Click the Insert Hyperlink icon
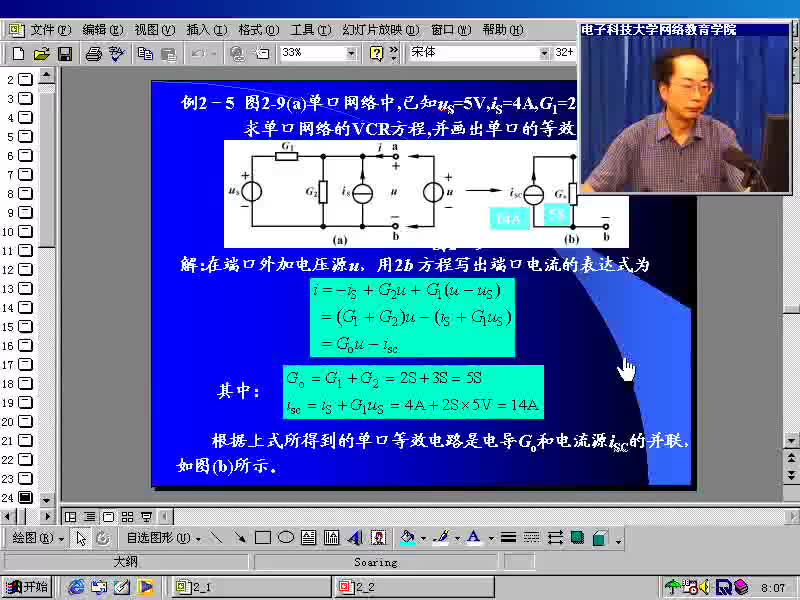 (237, 53)
